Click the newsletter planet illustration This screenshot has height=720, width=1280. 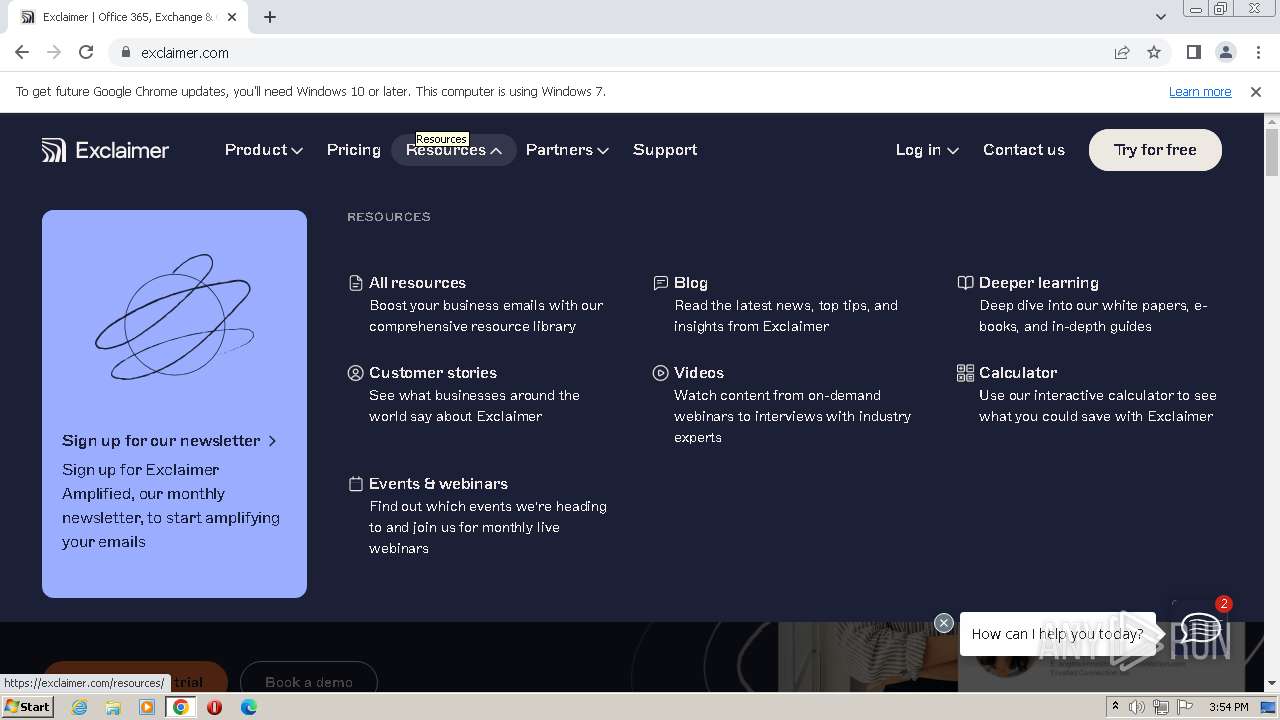[174, 317]
